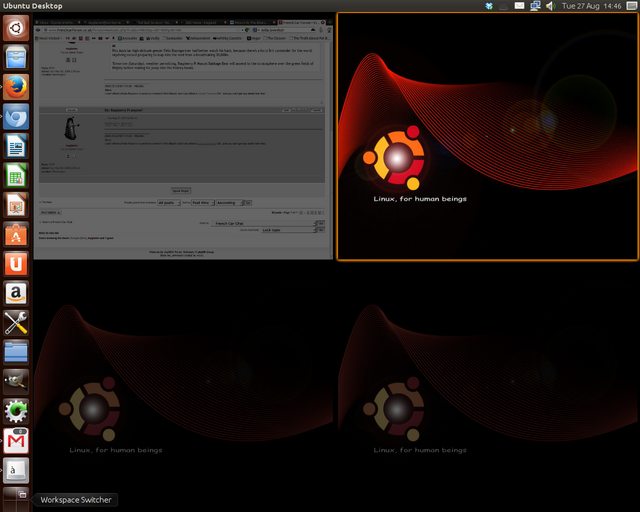Viewport: 640px width, 512px height.
Task: Open the Dropbox indicator in top panel
Action: 489,6
